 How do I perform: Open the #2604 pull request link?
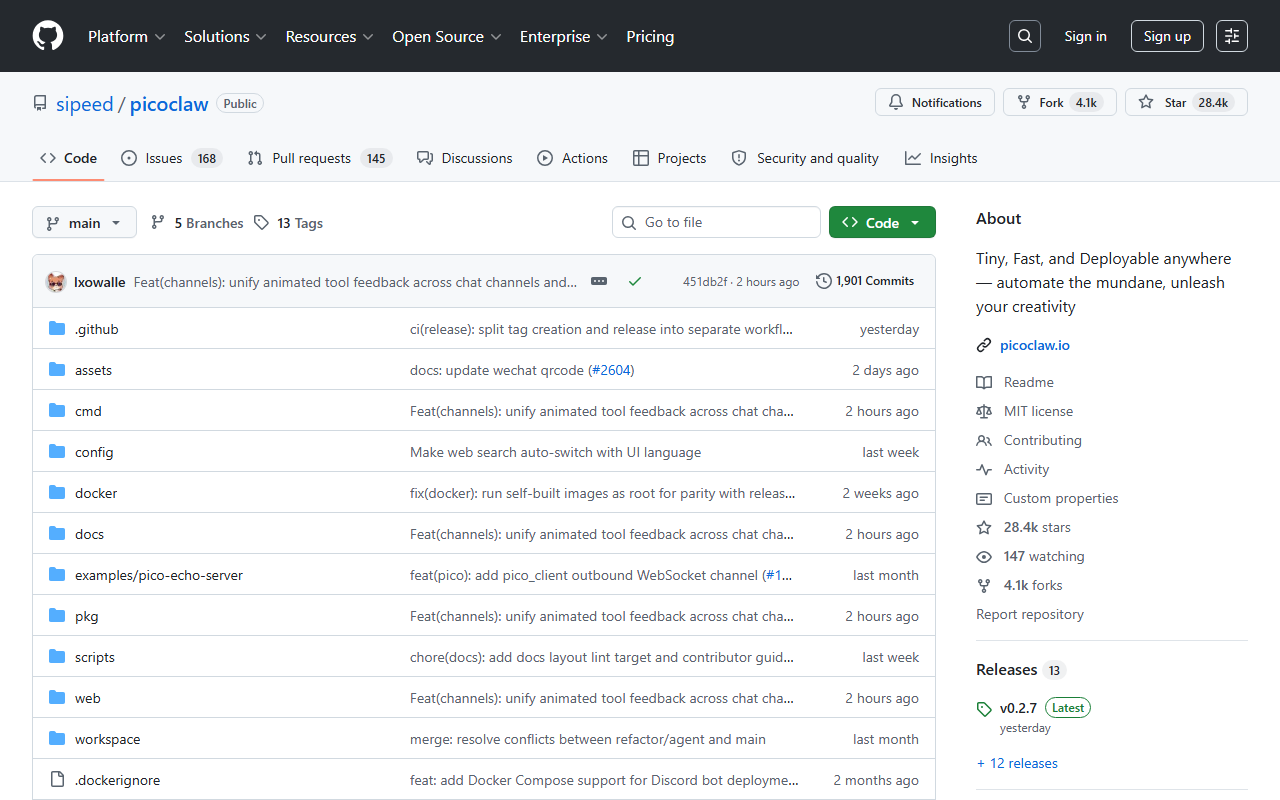[x=611, y=370]
